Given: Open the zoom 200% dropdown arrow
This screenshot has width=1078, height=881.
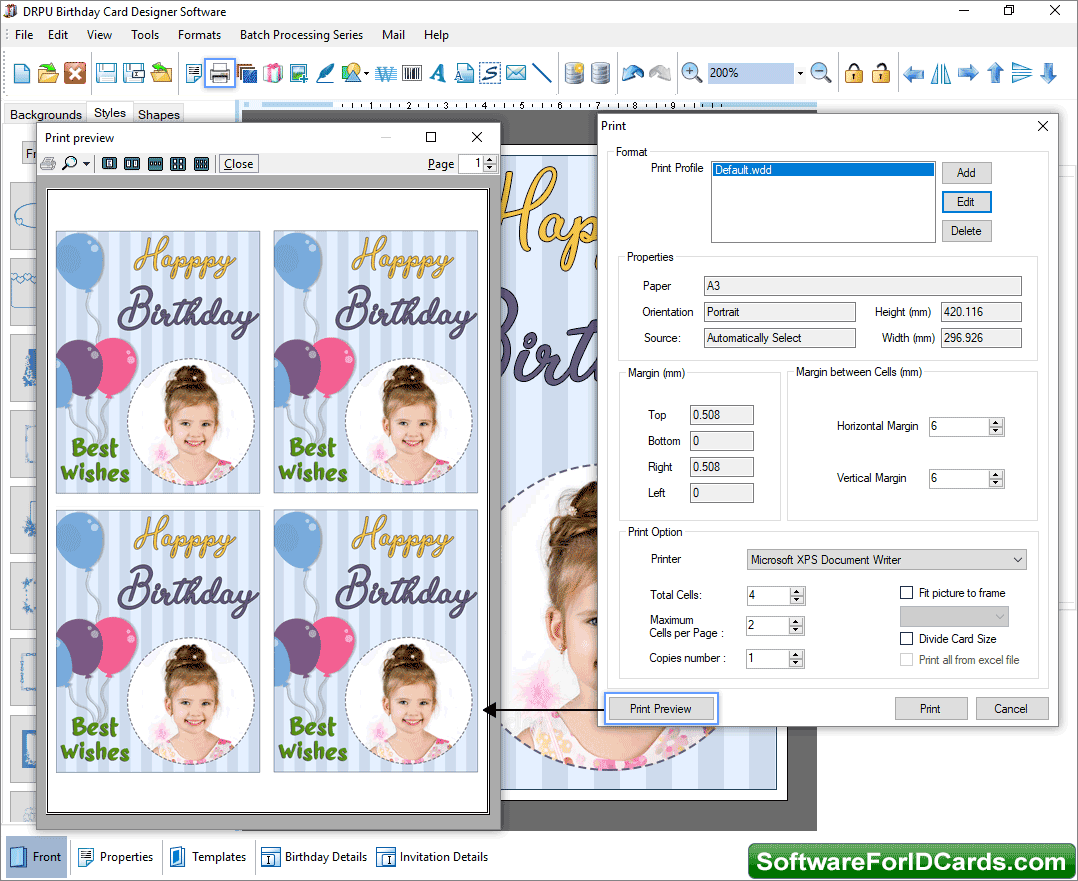Looking at the screenshot, I should 800,73.
